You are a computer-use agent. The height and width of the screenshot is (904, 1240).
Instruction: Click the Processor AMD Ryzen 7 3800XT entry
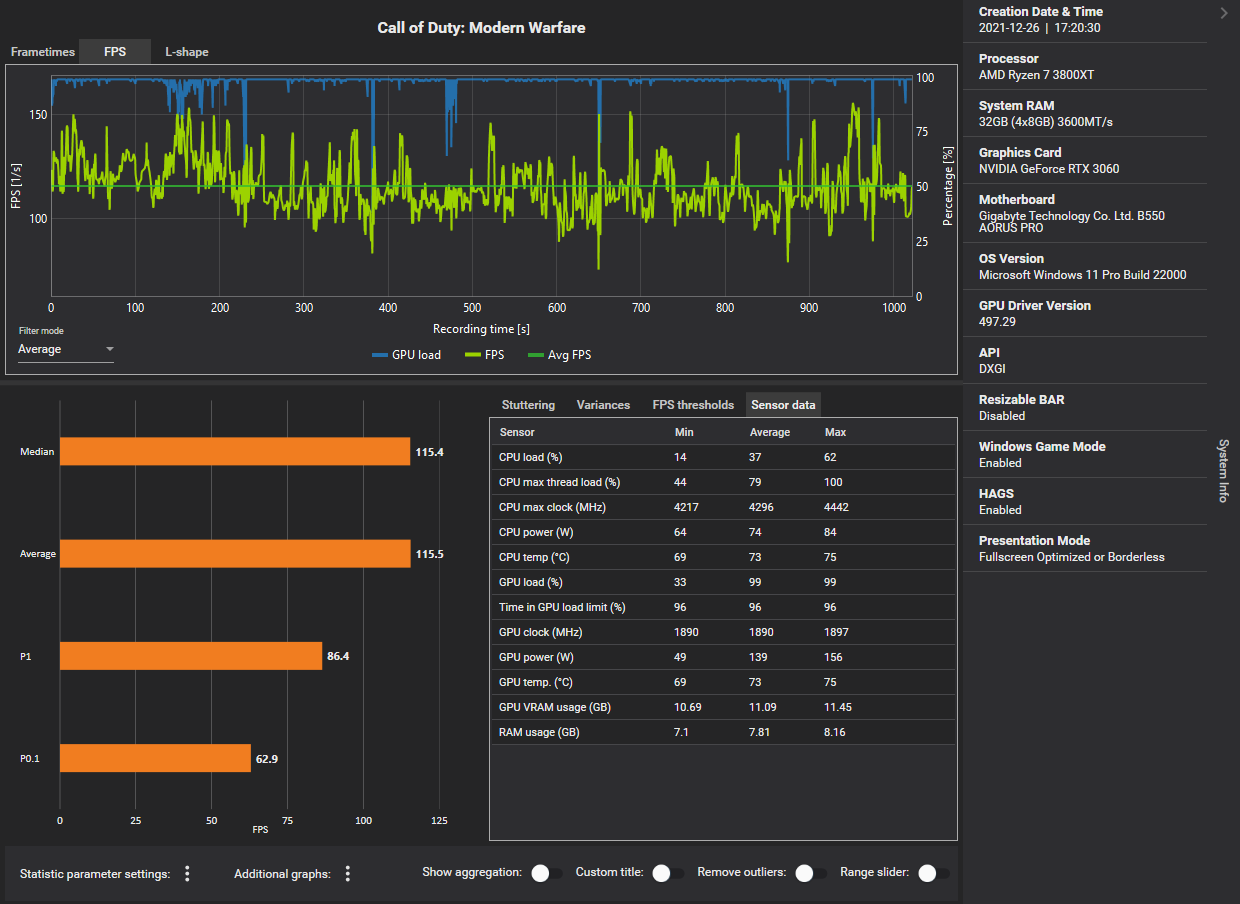[1085, 66]
